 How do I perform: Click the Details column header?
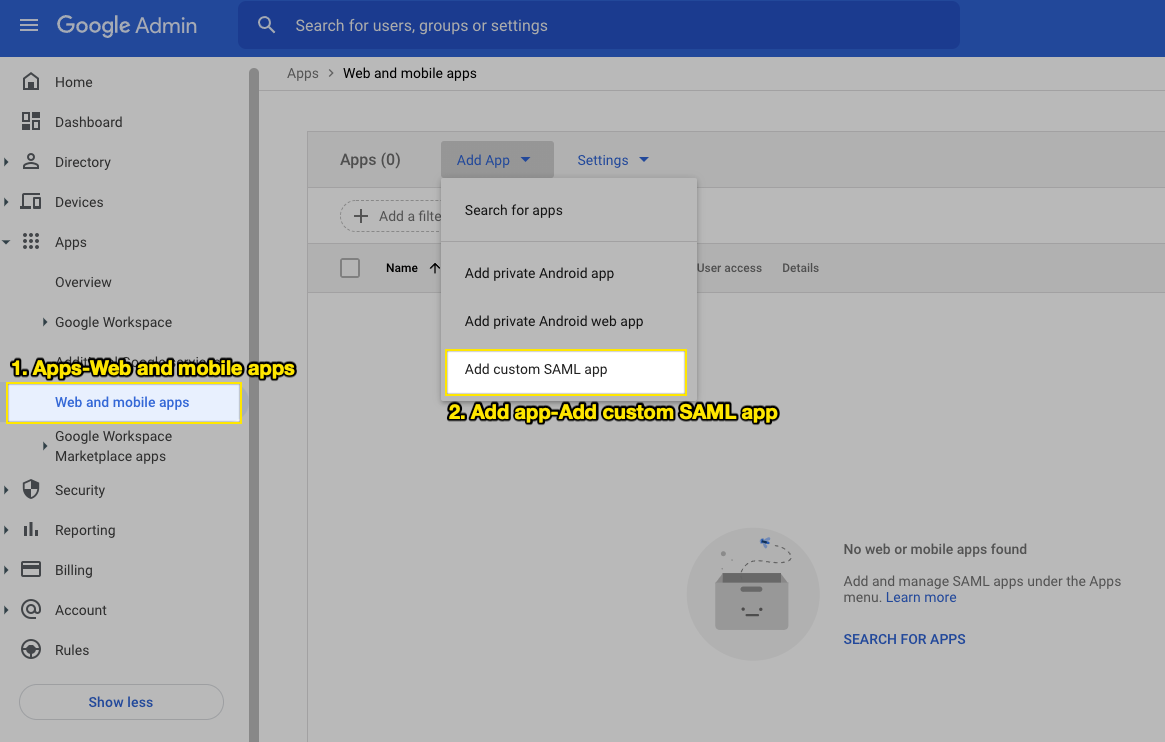(800, 268)
